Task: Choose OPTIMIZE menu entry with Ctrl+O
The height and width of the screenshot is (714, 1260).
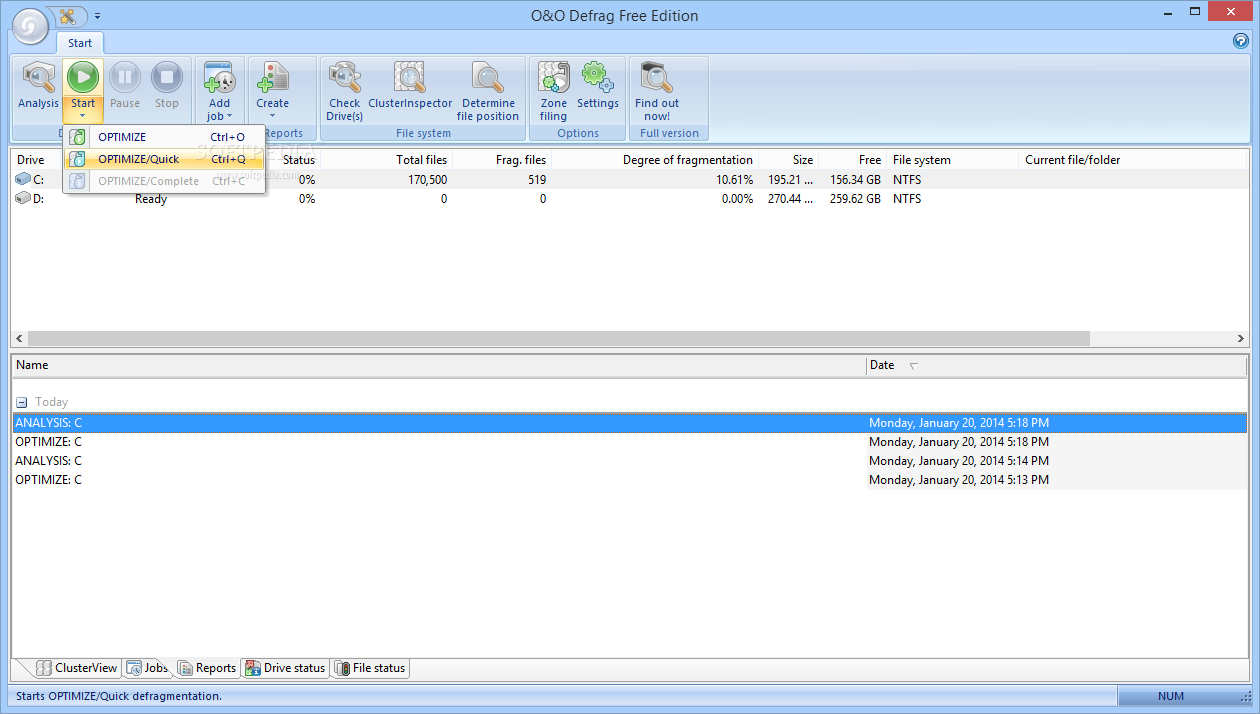Action: coord(164,137)
